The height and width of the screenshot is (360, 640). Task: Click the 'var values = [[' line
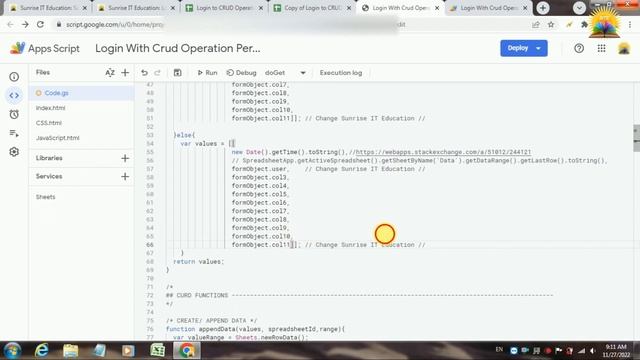point(208,143)
